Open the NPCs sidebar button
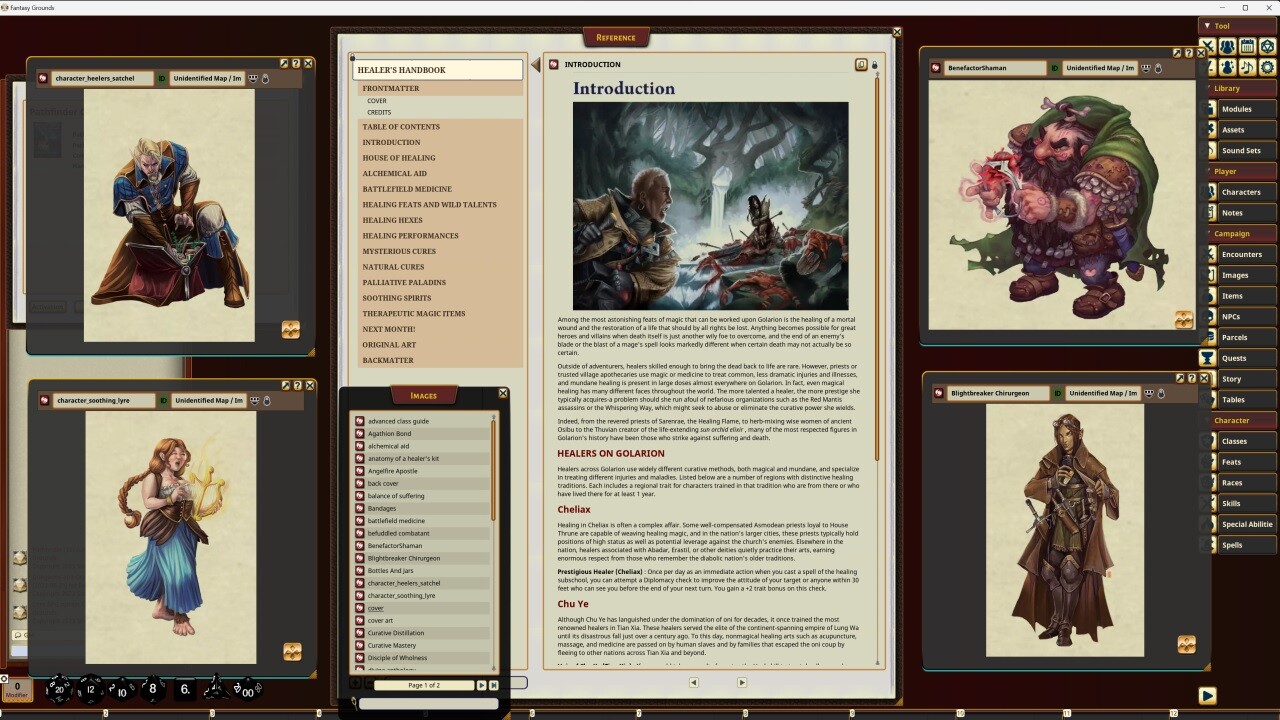Viewport: 1280px width, 720px height. click(1240, 316)
